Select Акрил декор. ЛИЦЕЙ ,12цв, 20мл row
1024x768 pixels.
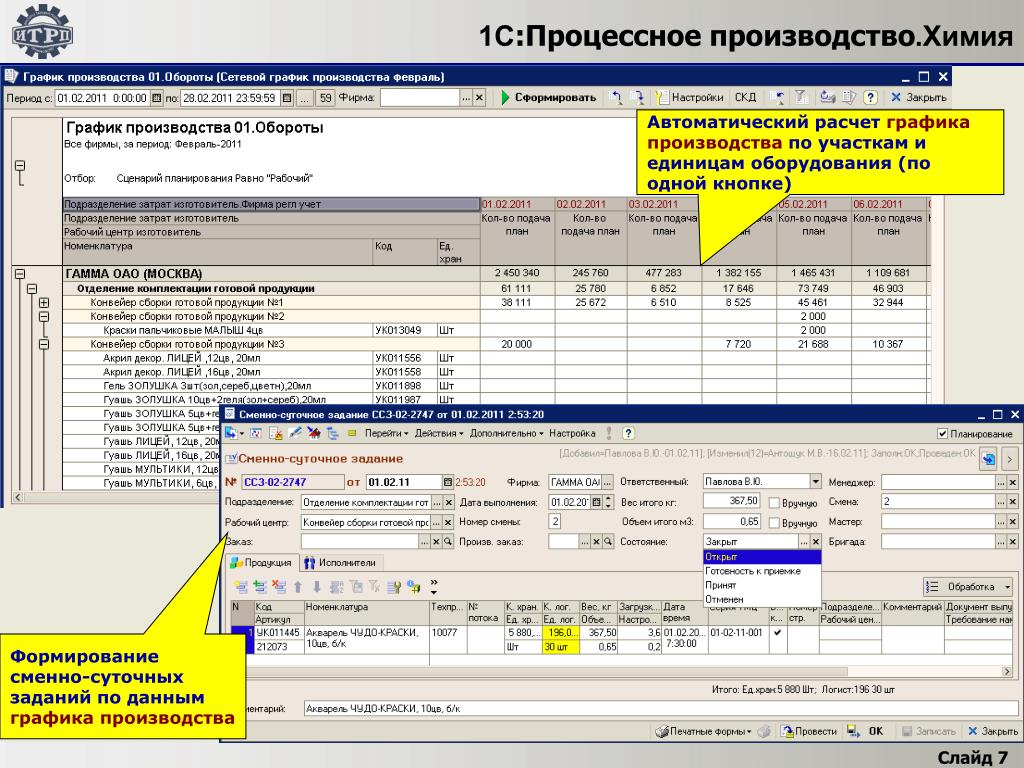[271, 358]
